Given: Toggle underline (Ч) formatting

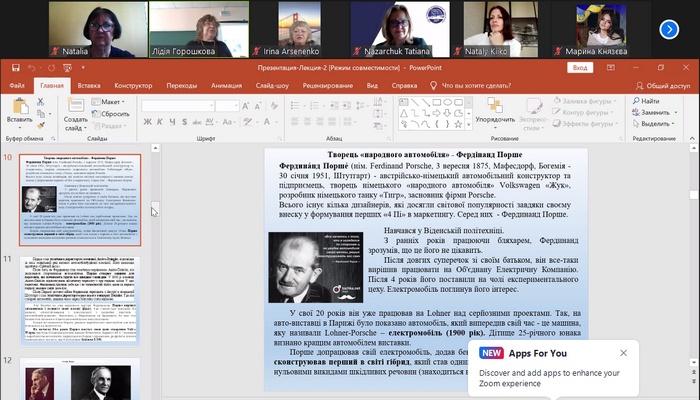Looking at the screenshot, I should point(171,123).
